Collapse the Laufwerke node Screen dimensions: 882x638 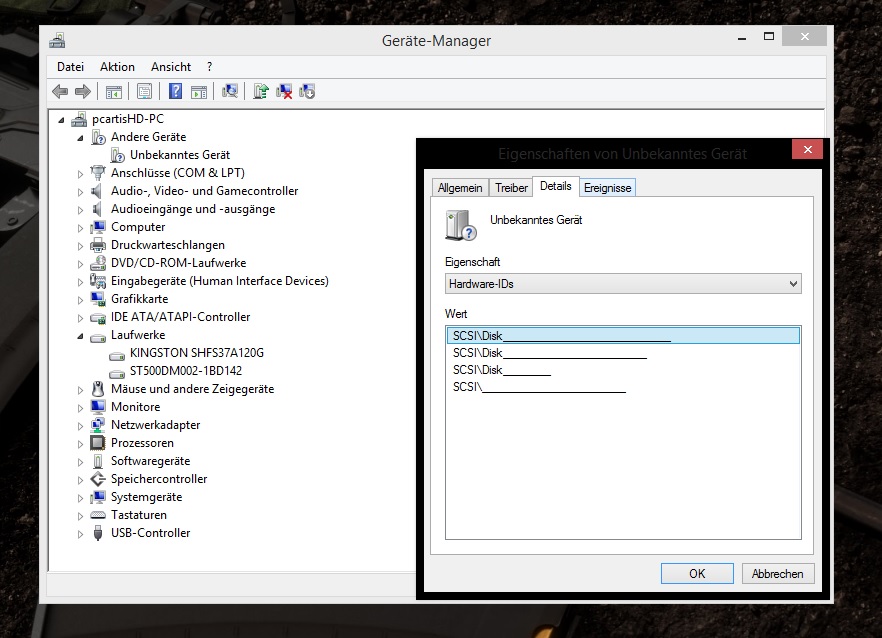80,336
